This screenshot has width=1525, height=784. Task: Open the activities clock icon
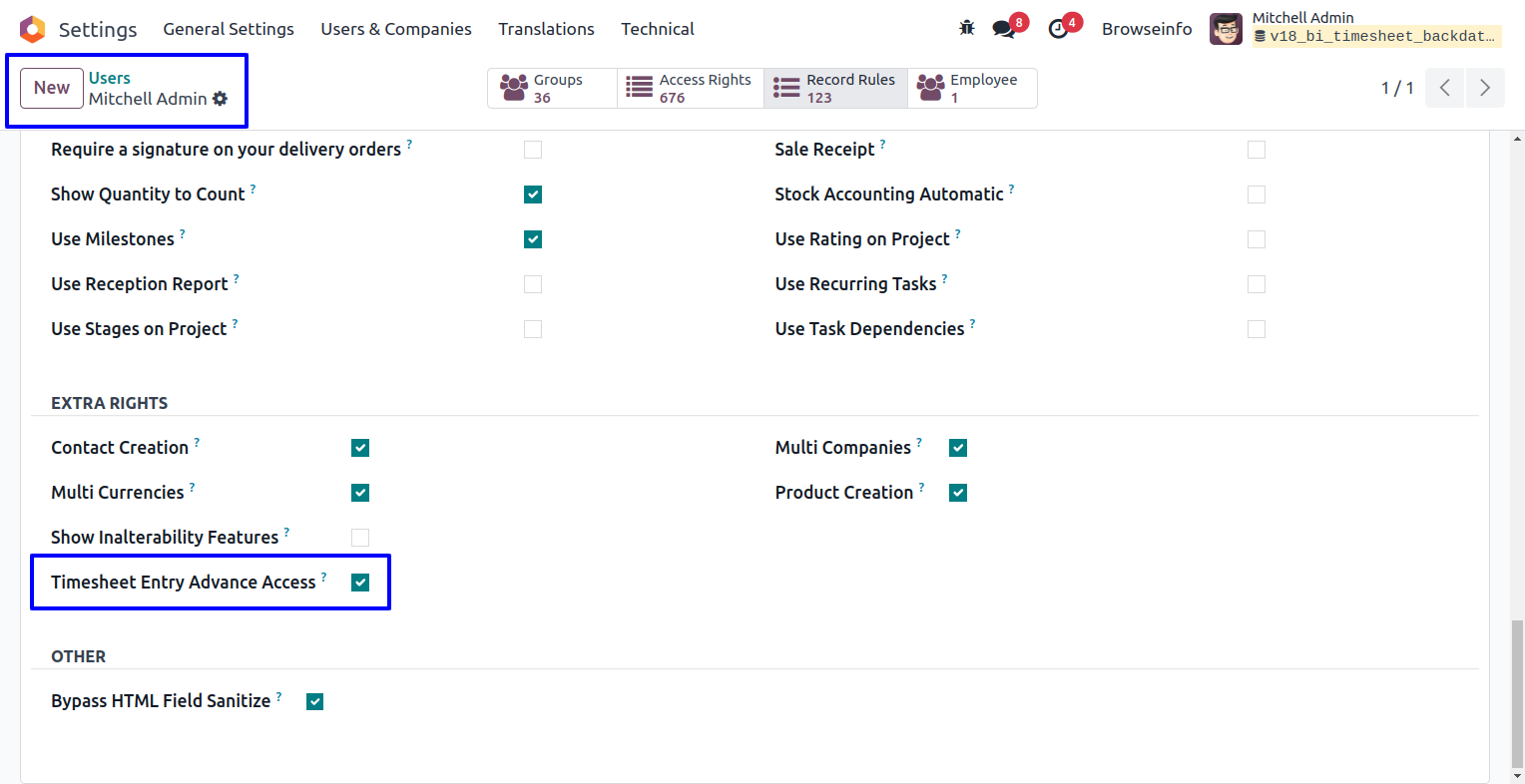pyautogui.click(x=1059, y=29)
